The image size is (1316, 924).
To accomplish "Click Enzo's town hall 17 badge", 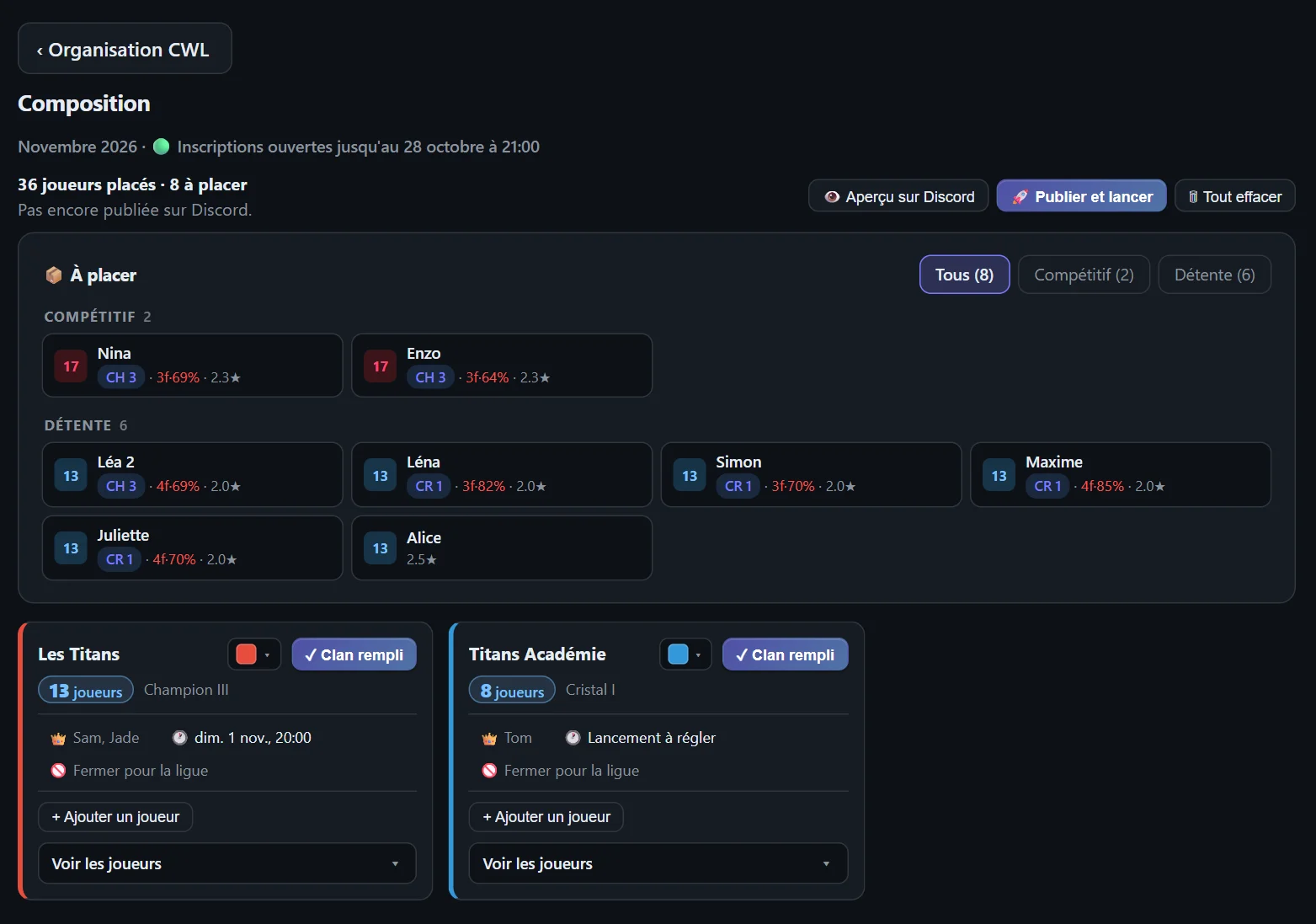I will pyautogui.click(x=381, y=366).
